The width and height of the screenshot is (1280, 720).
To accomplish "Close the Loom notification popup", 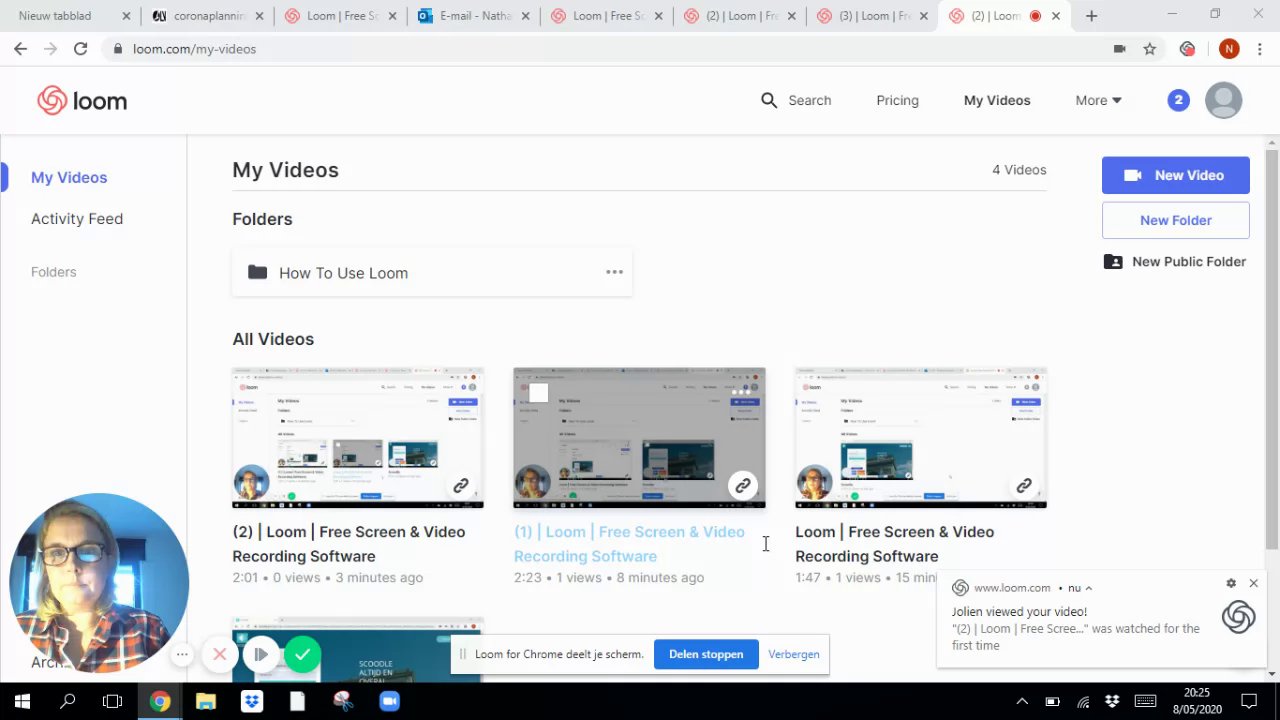I will point(1253,583).
